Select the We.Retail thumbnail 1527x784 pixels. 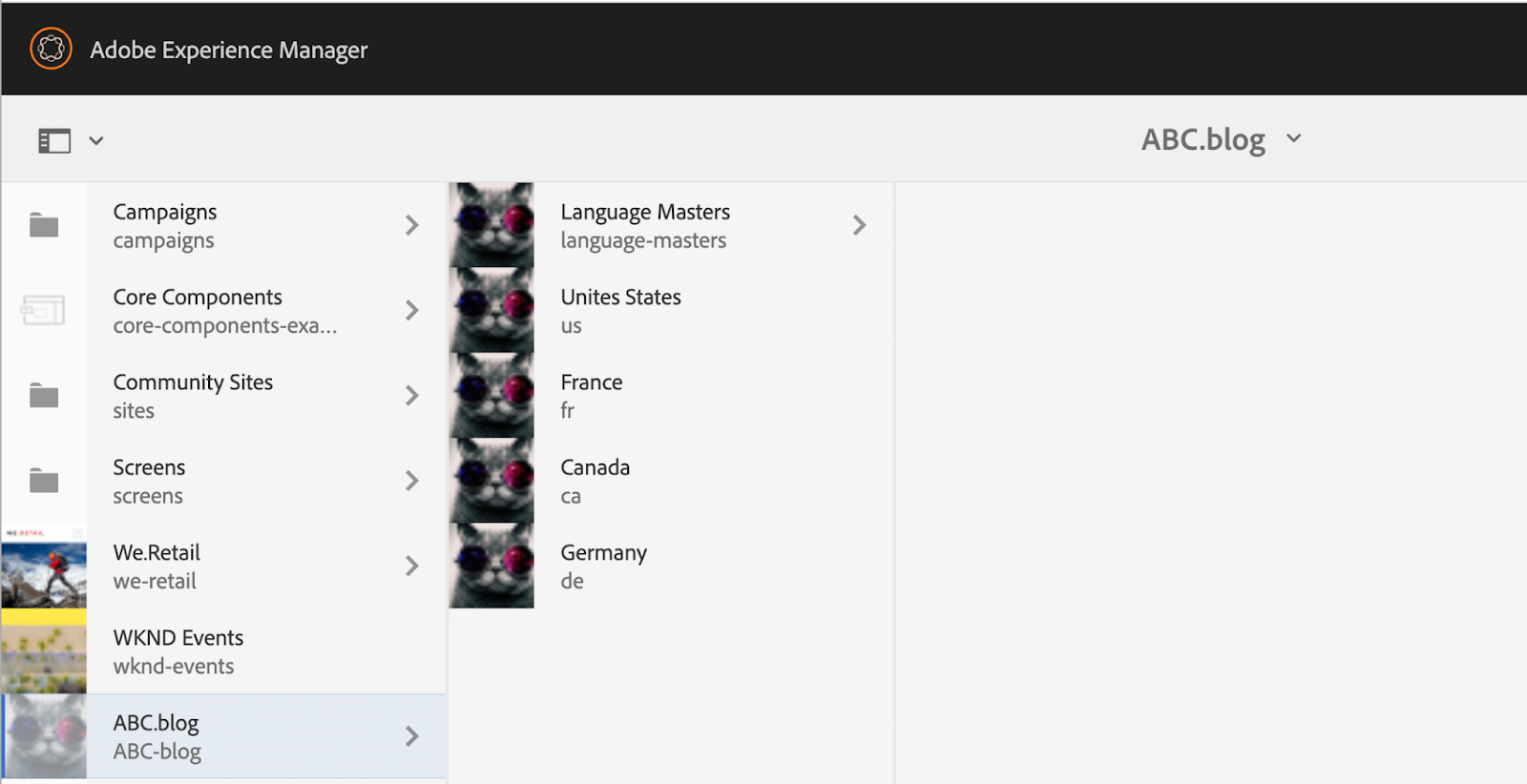[x=44, y=566]
